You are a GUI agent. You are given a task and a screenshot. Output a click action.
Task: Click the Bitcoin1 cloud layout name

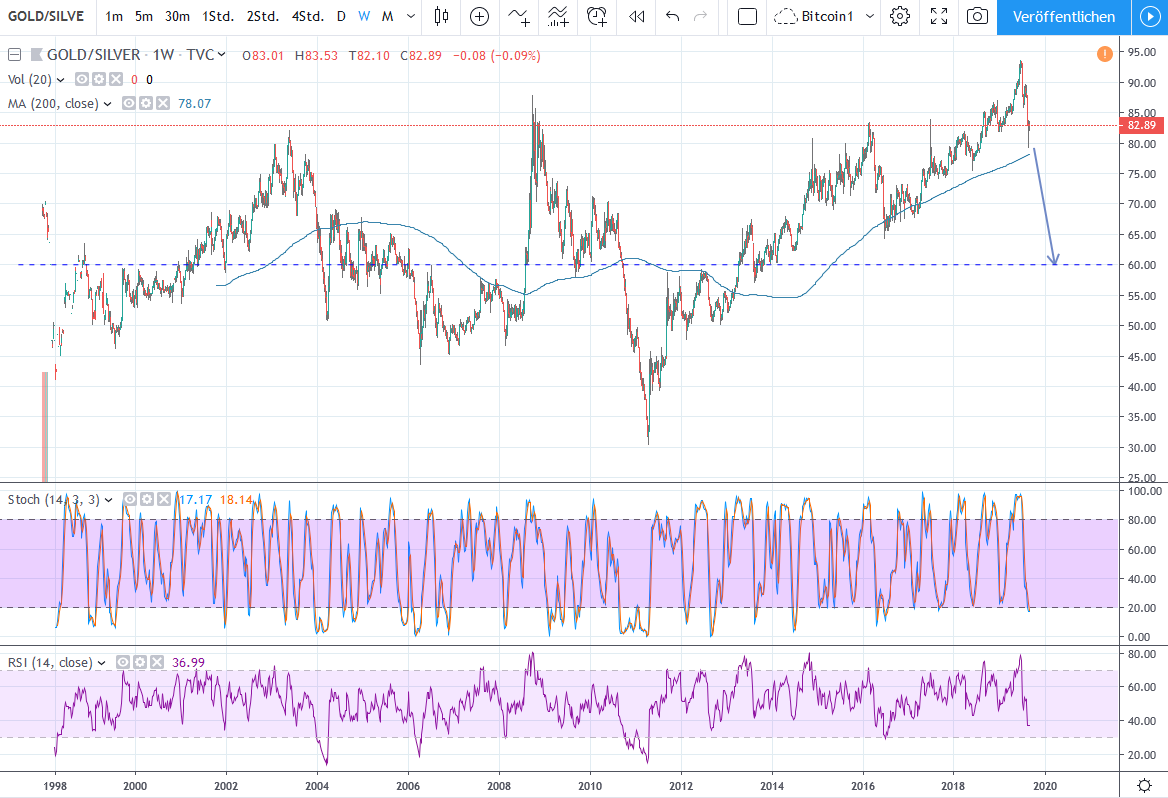[x=813, y=16]
